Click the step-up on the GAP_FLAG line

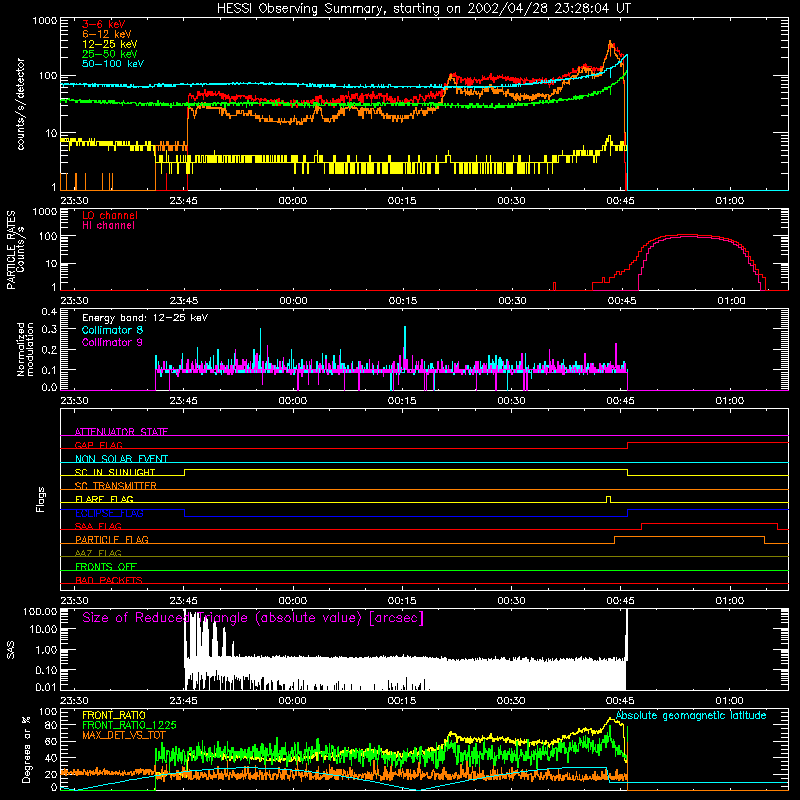click(628, 445)
